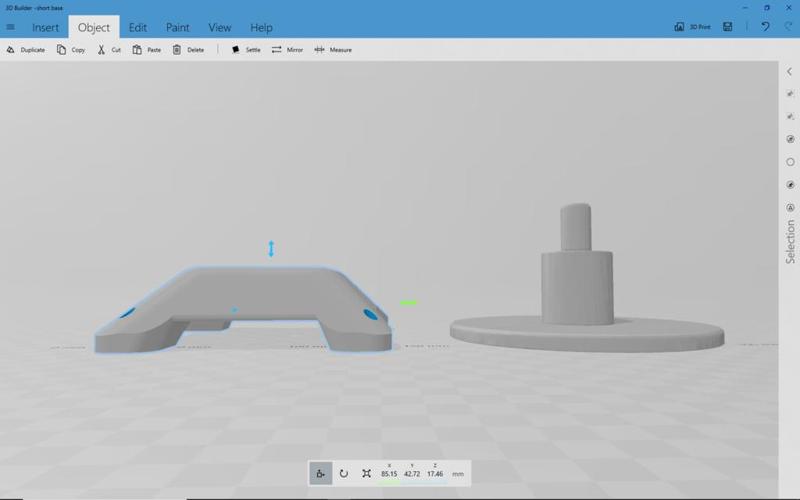Click the 3D Print label
This screenshot has height=500, width=800.
pyautogui.click(x=700, y=27)
